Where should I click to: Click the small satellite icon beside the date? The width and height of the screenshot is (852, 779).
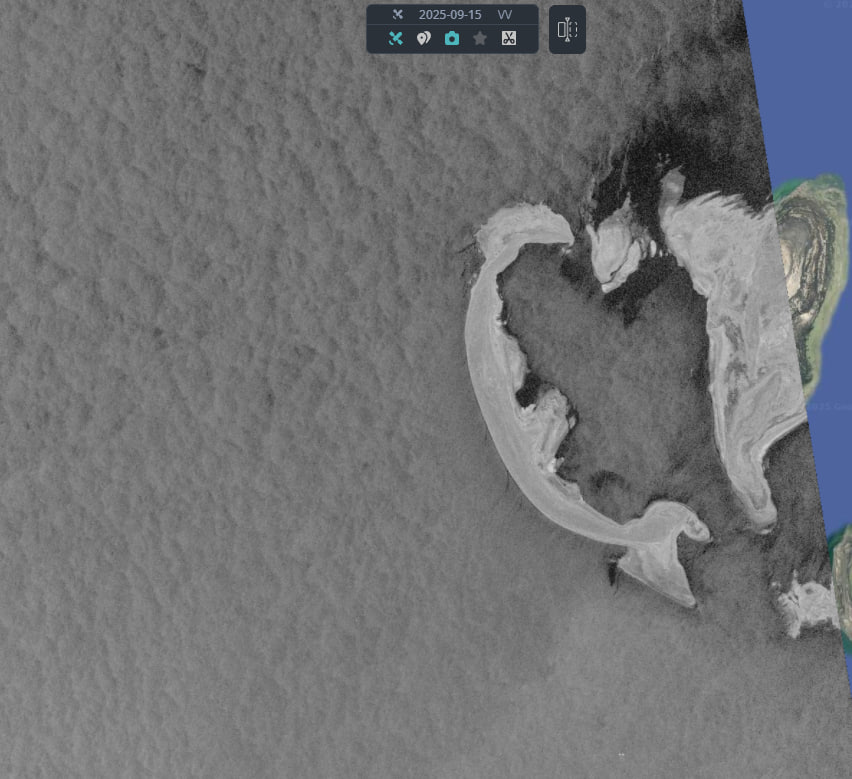click(x=397, y=15)
